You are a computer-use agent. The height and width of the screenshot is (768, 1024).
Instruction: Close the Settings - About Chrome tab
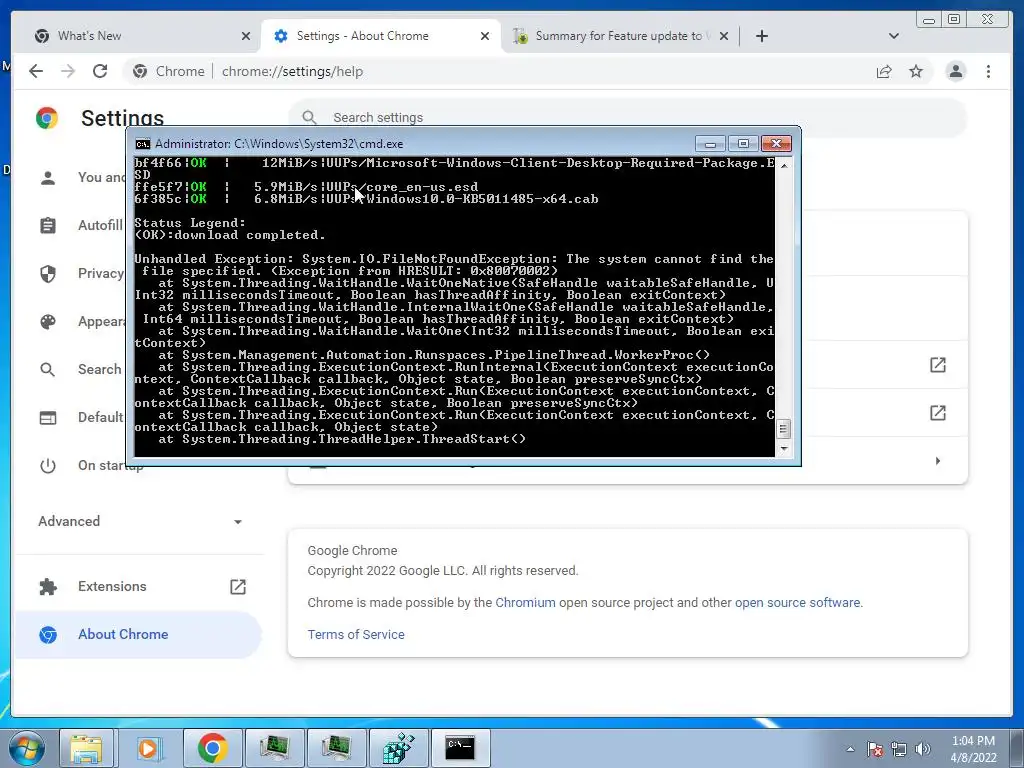[x=485, y=36]
